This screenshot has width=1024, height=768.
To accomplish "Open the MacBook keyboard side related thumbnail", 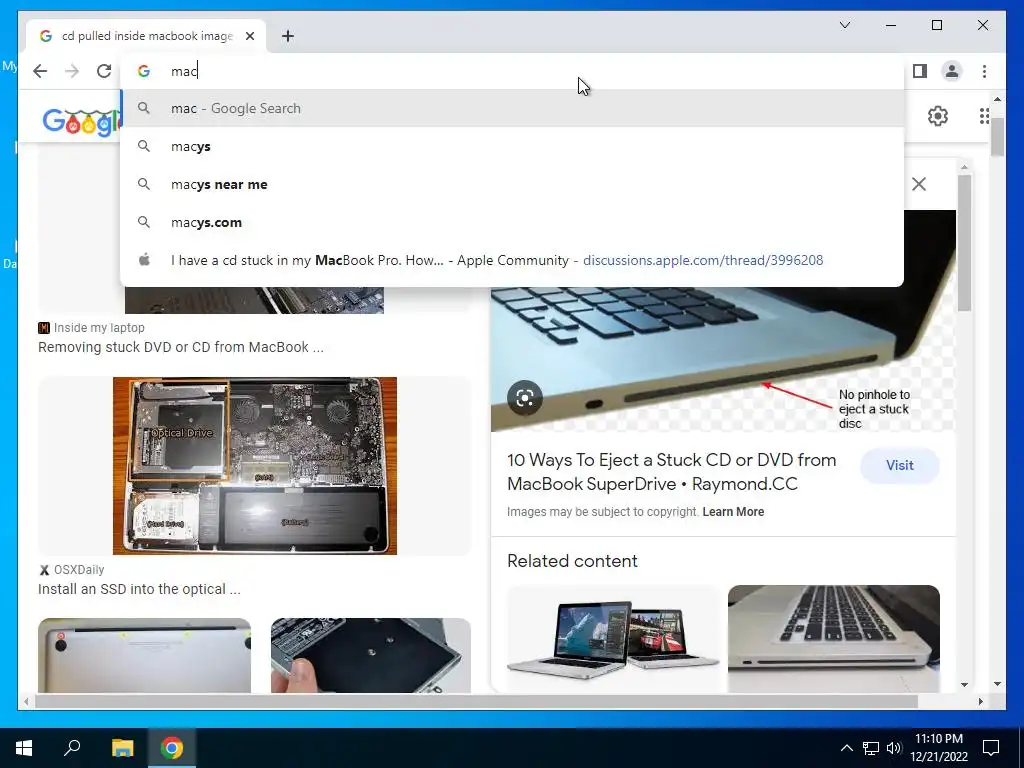I will point(834,639).
